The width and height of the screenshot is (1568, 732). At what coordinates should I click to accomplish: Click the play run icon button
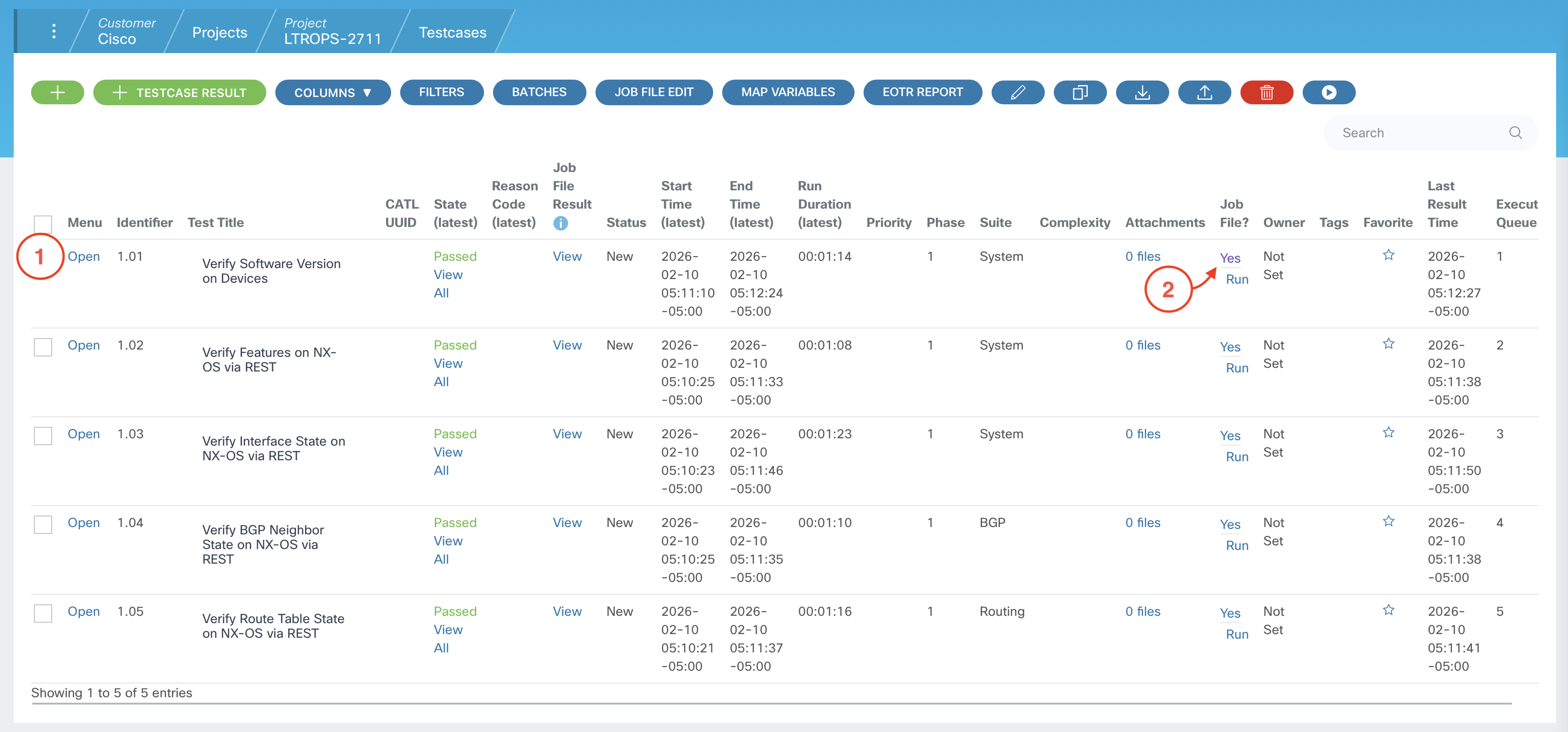pyautogui.click(x=1328, y=92)
